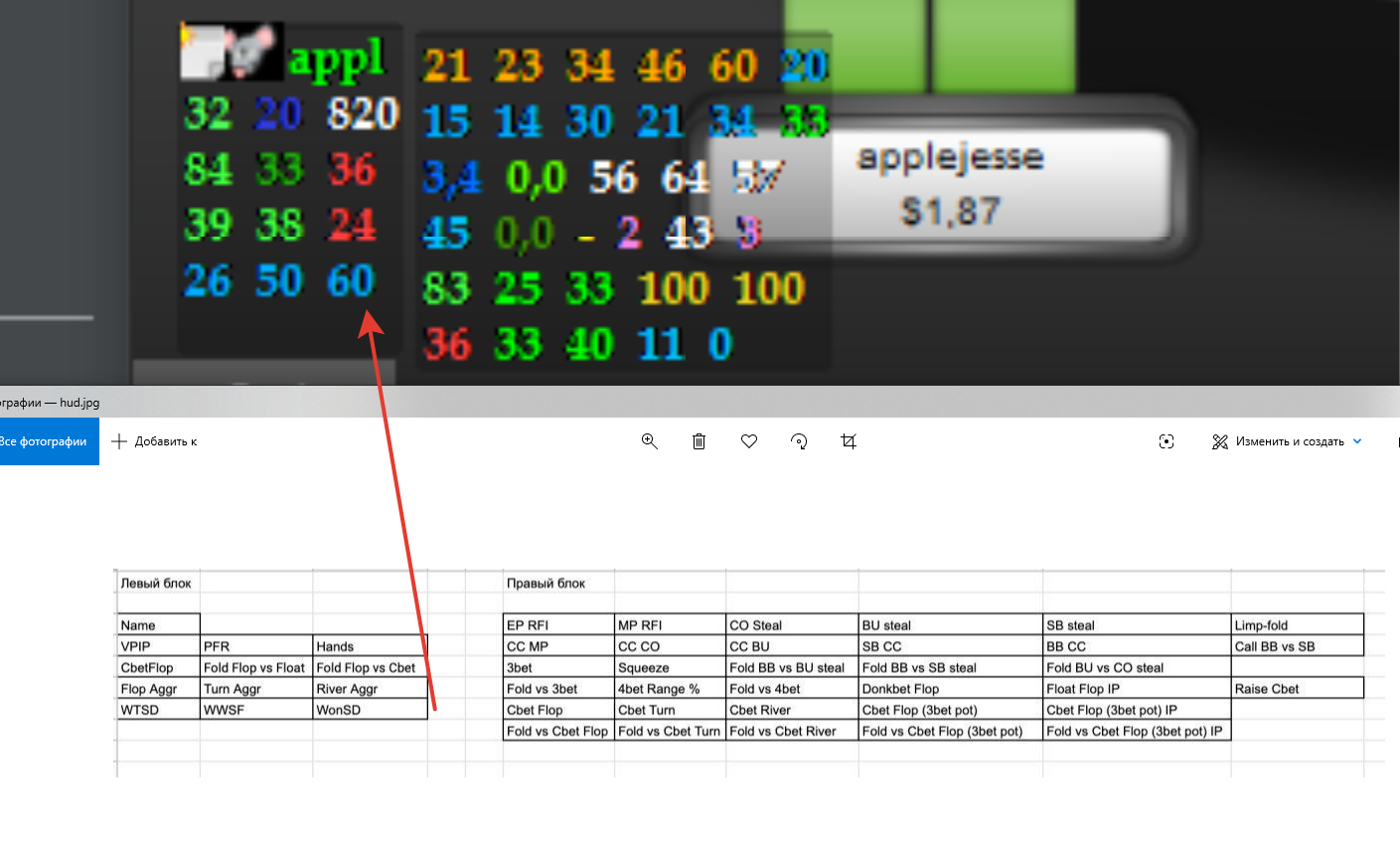This screenshot has height=856, width=1400.
Task: Click the green 39 stat in HUD
Action: coord(209,226)
